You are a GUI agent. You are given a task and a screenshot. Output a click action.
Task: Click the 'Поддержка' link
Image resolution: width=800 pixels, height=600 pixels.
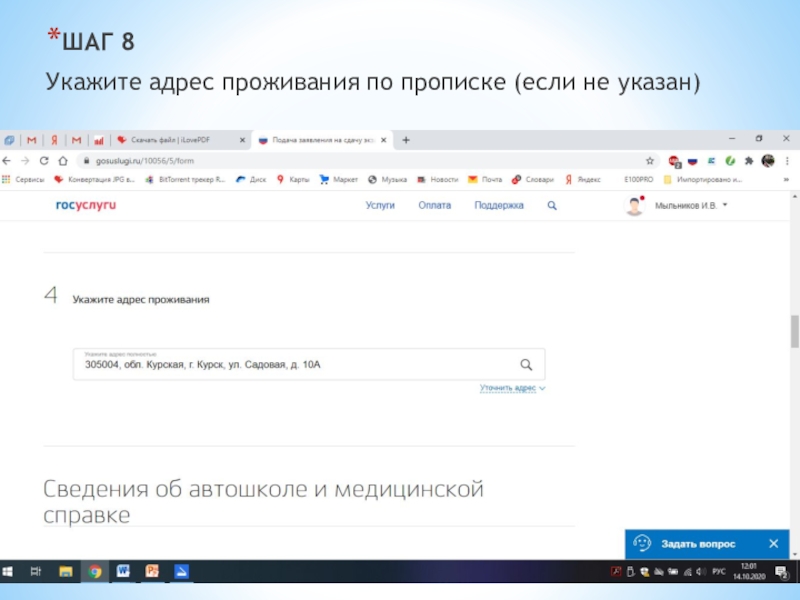pyautogui.click(x=499, y=205)
